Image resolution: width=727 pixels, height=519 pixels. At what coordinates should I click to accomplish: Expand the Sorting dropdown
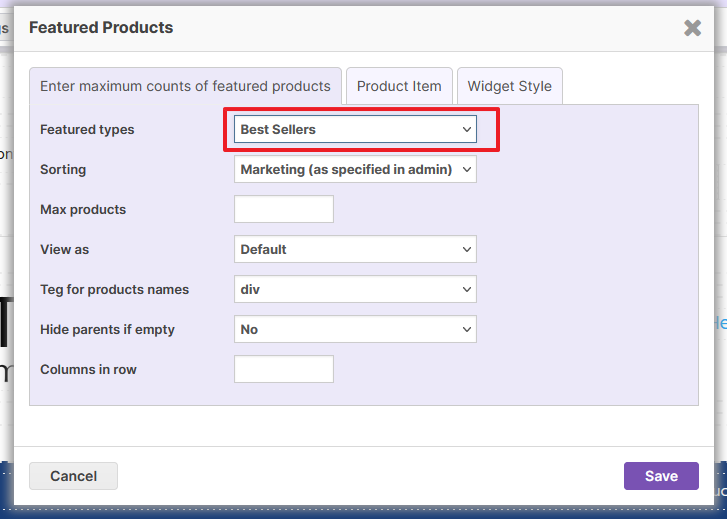[x=355, y=169]
